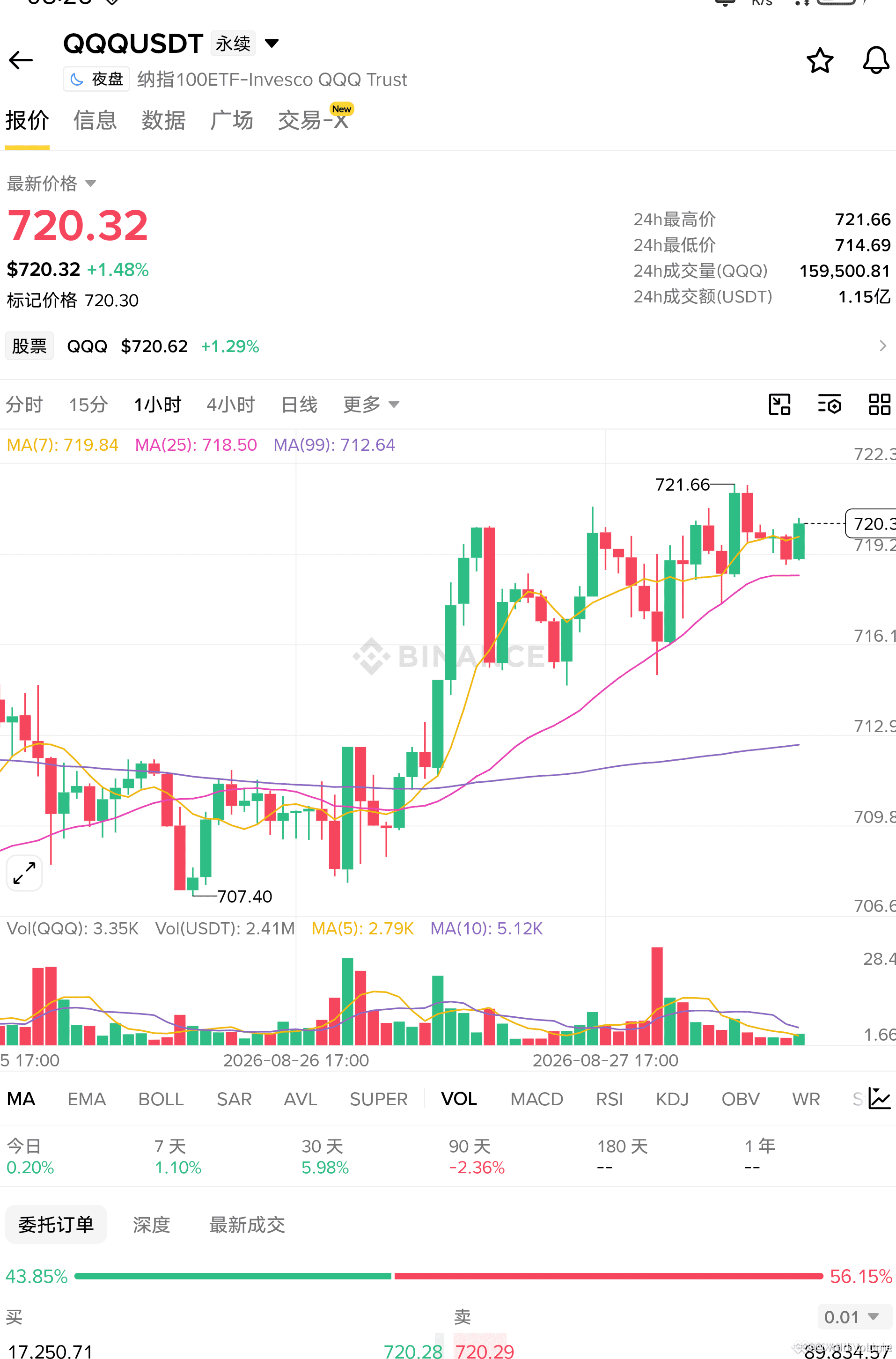Open chart drawing tools icon
The height and width of the screenshot is (1359, 896).
[x=779, y=404]
